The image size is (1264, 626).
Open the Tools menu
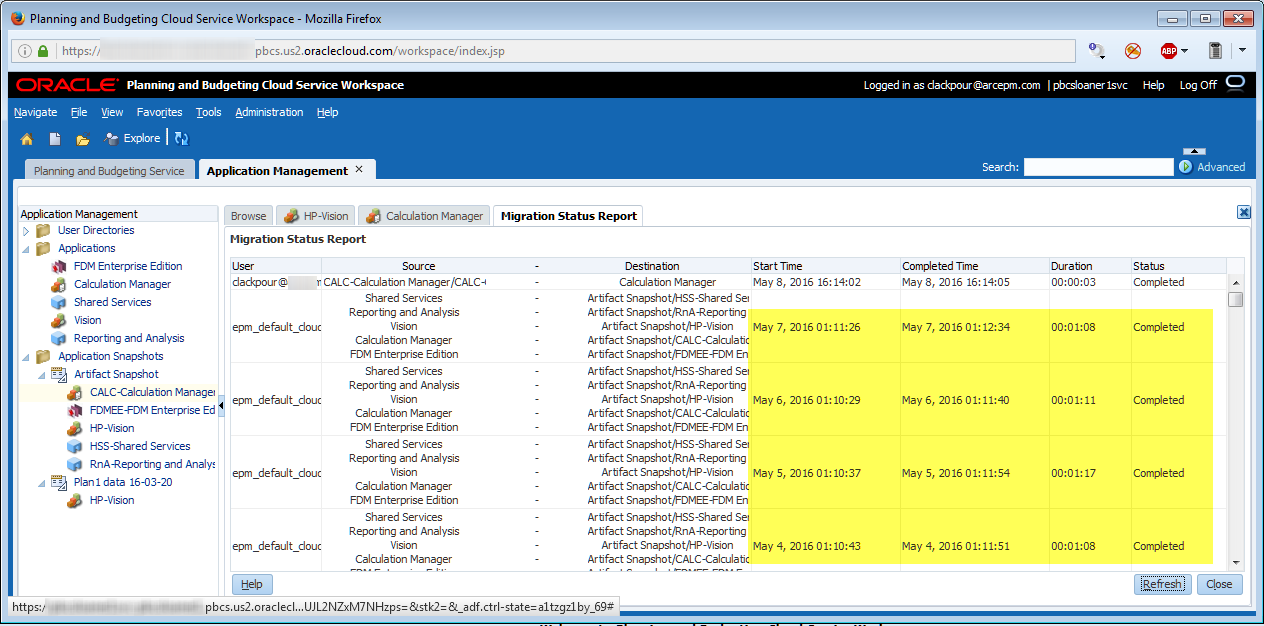tap(209, 112)
